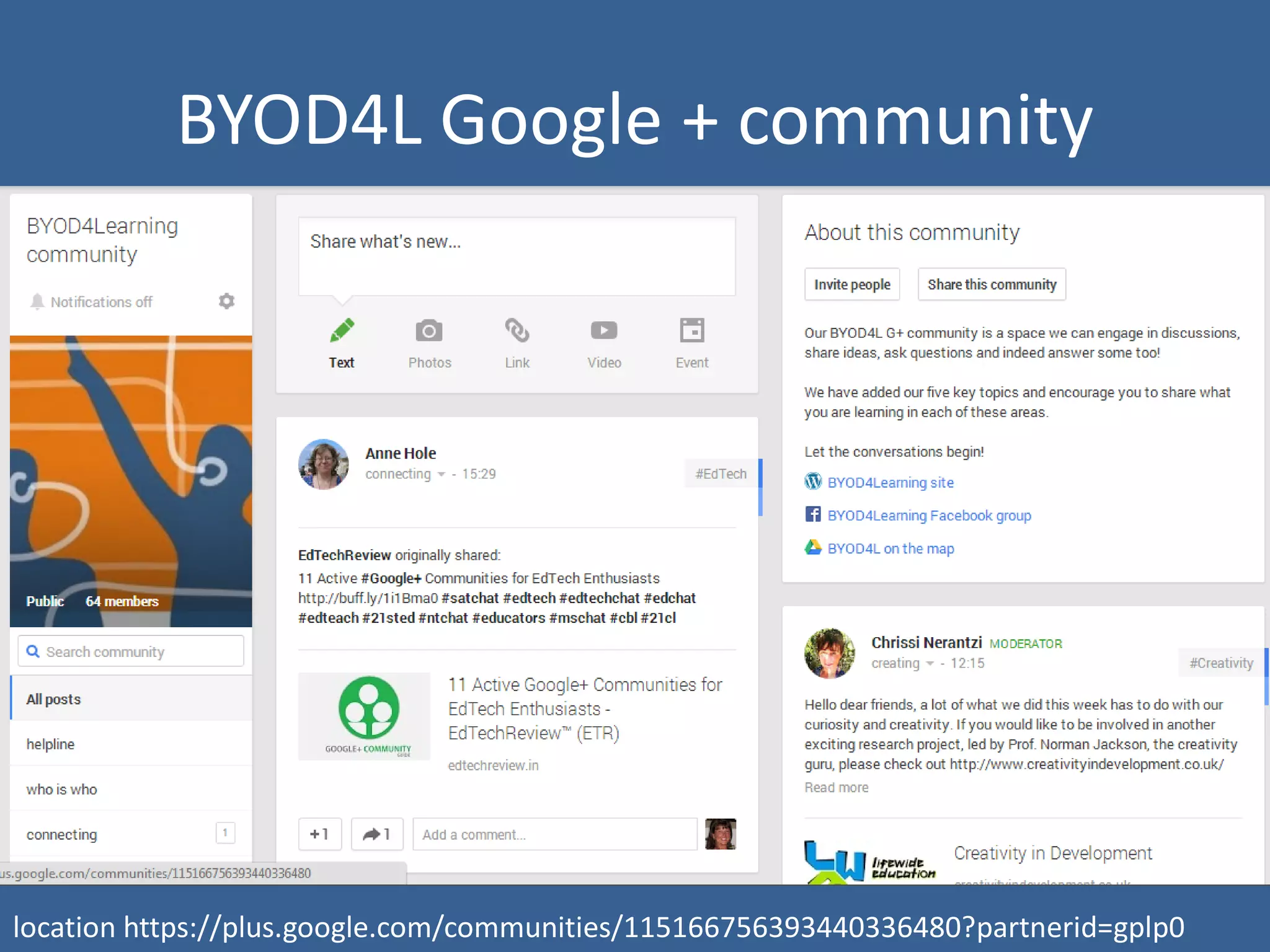Click the Google Drive map icon
The height and width of the screenshot is (952, 1270).
pyautogui.click(x=813, y=547)
